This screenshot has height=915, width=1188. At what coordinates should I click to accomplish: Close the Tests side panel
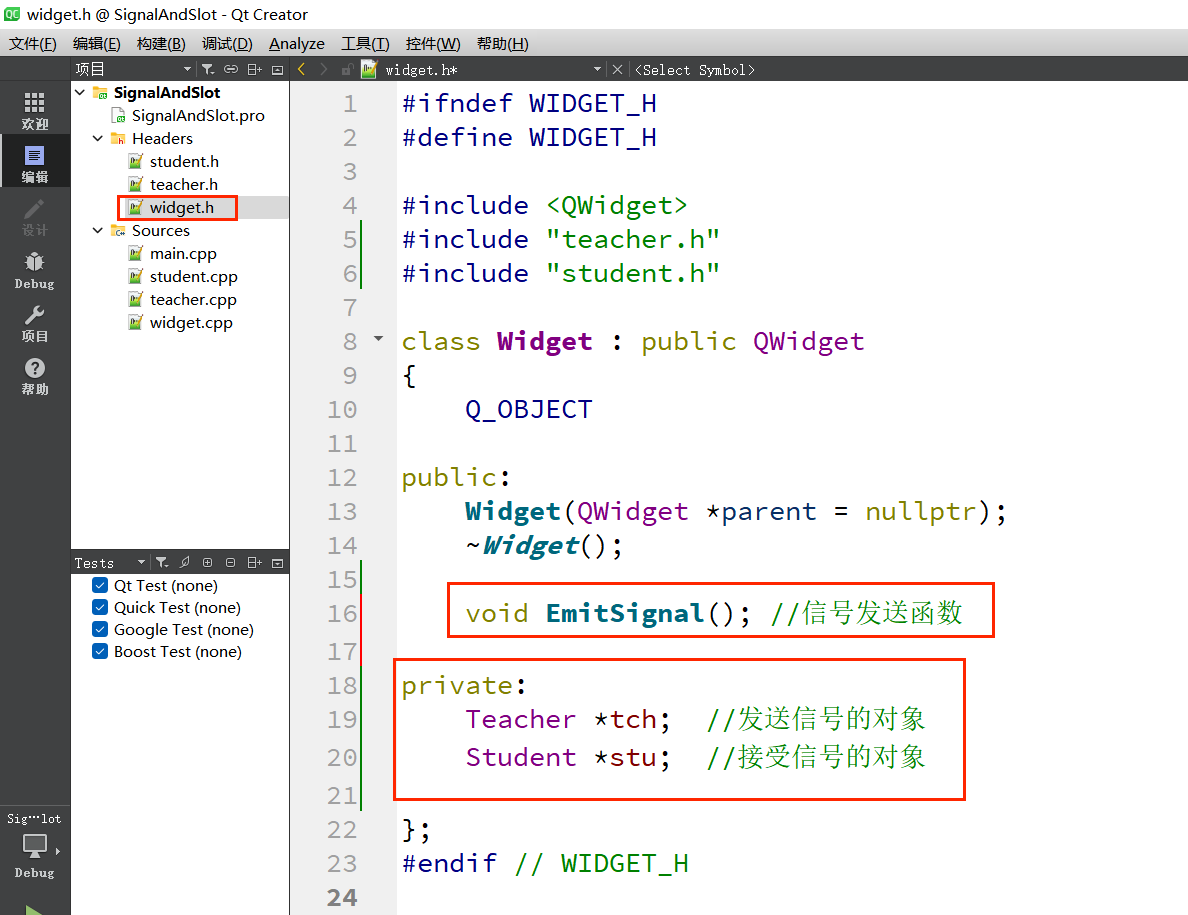coord(277,563)
